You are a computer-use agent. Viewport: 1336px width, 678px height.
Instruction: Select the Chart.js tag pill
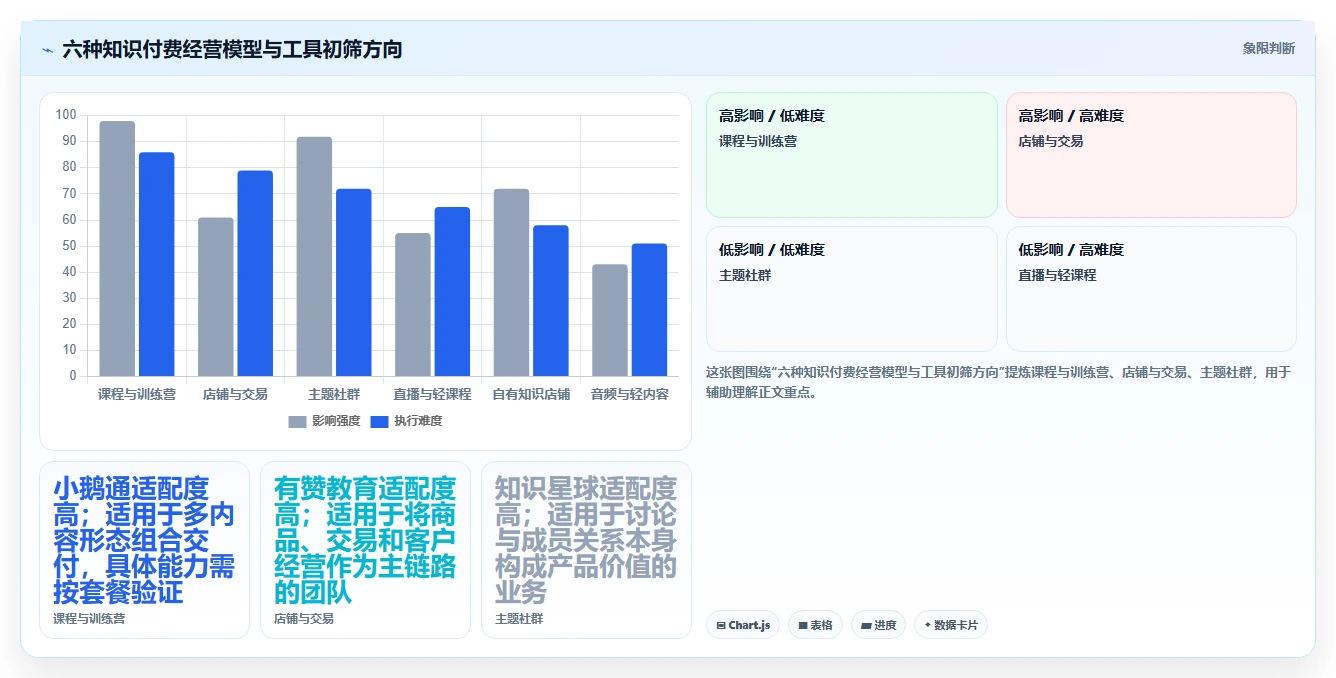coord(743,625)
